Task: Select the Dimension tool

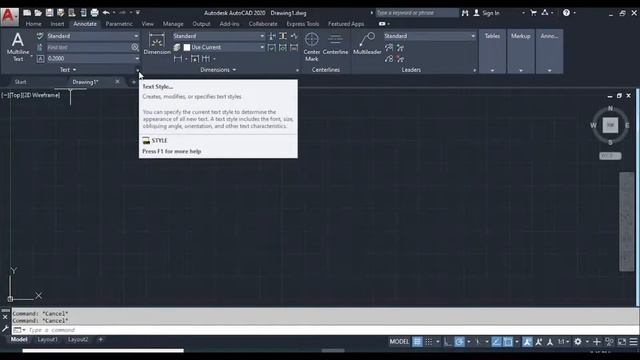Action: 157,44
